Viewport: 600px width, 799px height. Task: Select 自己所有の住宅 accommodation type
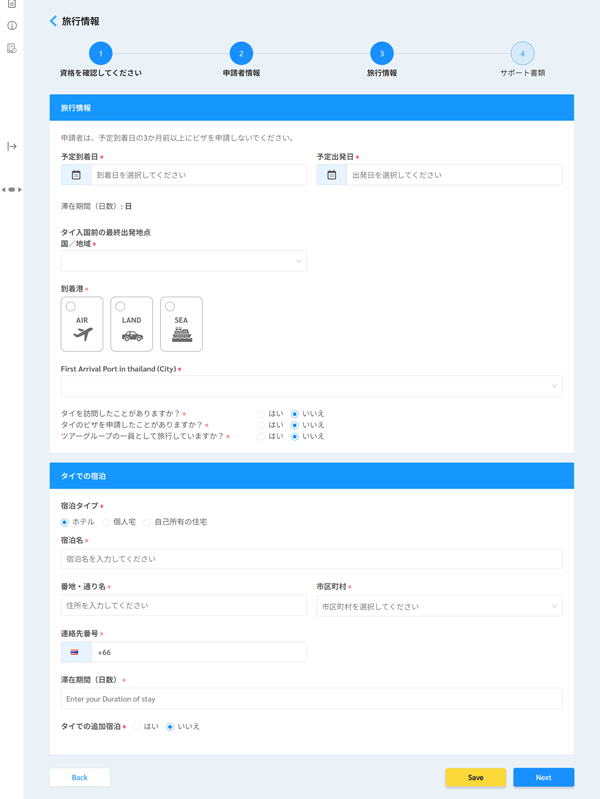tap(147, 522)
